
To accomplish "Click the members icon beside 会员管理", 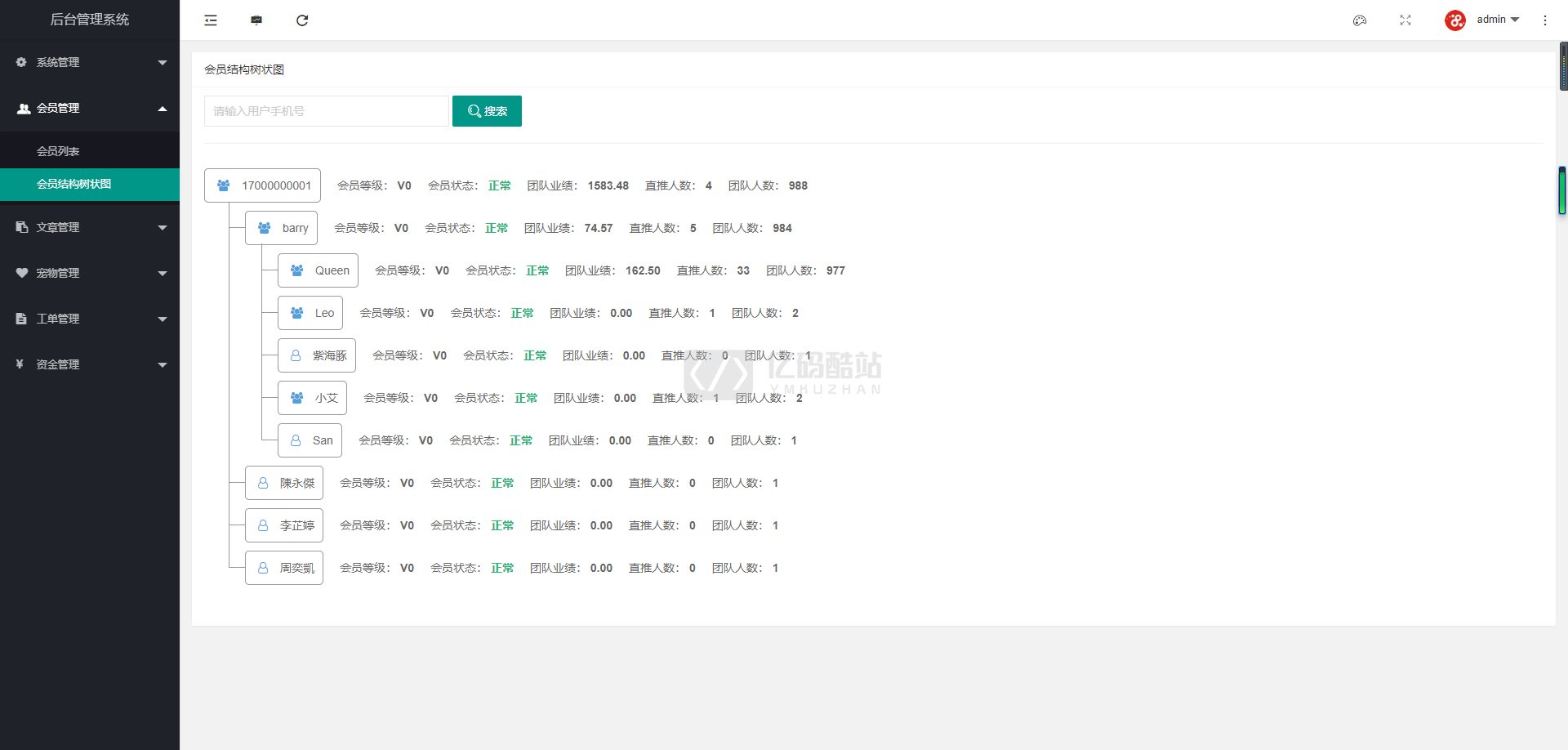I will click(x=24, y=108).
